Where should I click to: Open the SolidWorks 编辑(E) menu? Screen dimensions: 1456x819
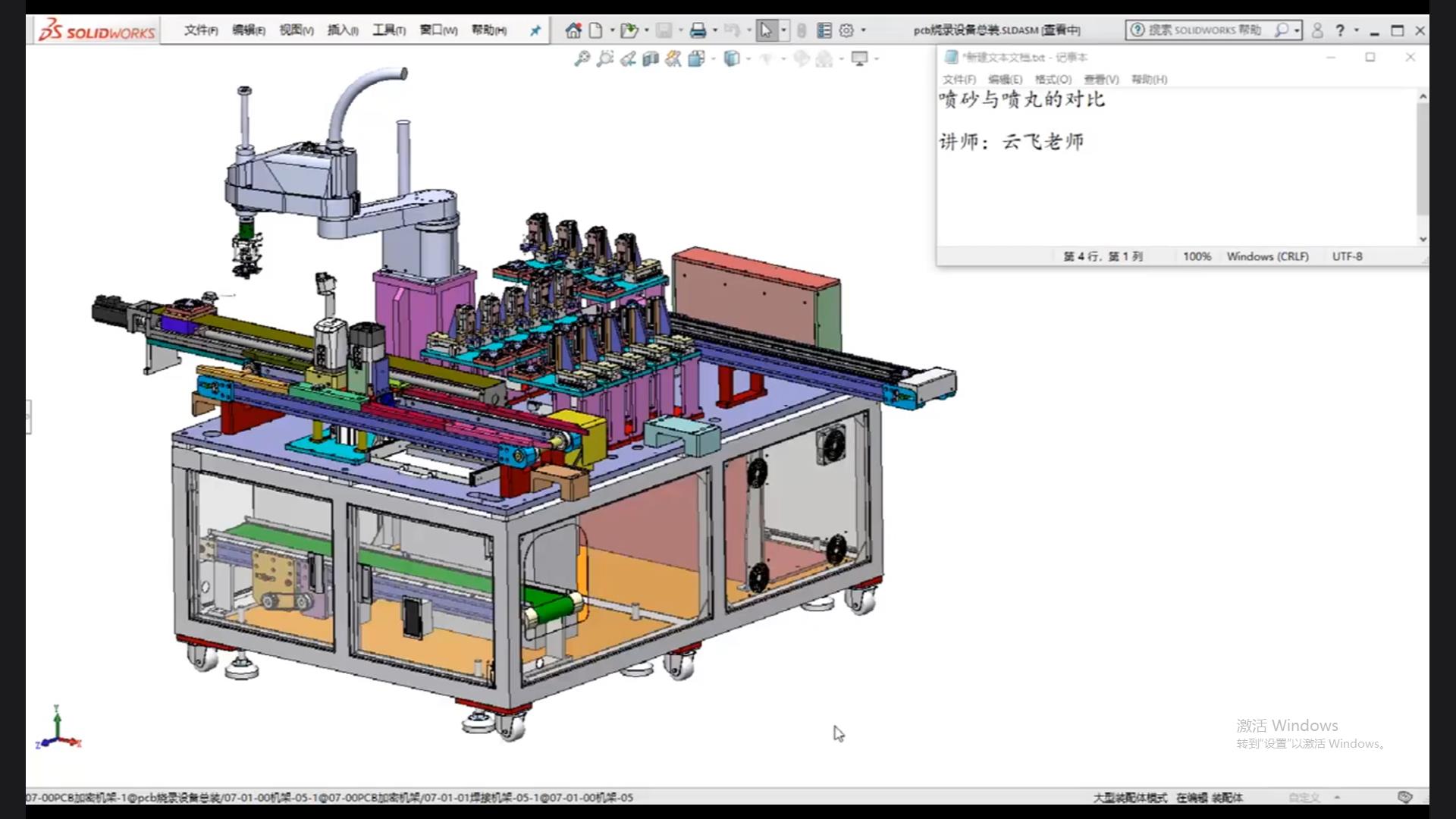click(249, 30)
